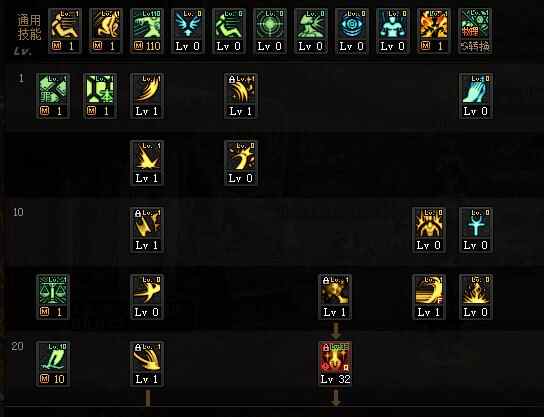Select the Lv 110 green dash skill
Screen dimensions: 544x417
tap(147, 31)
